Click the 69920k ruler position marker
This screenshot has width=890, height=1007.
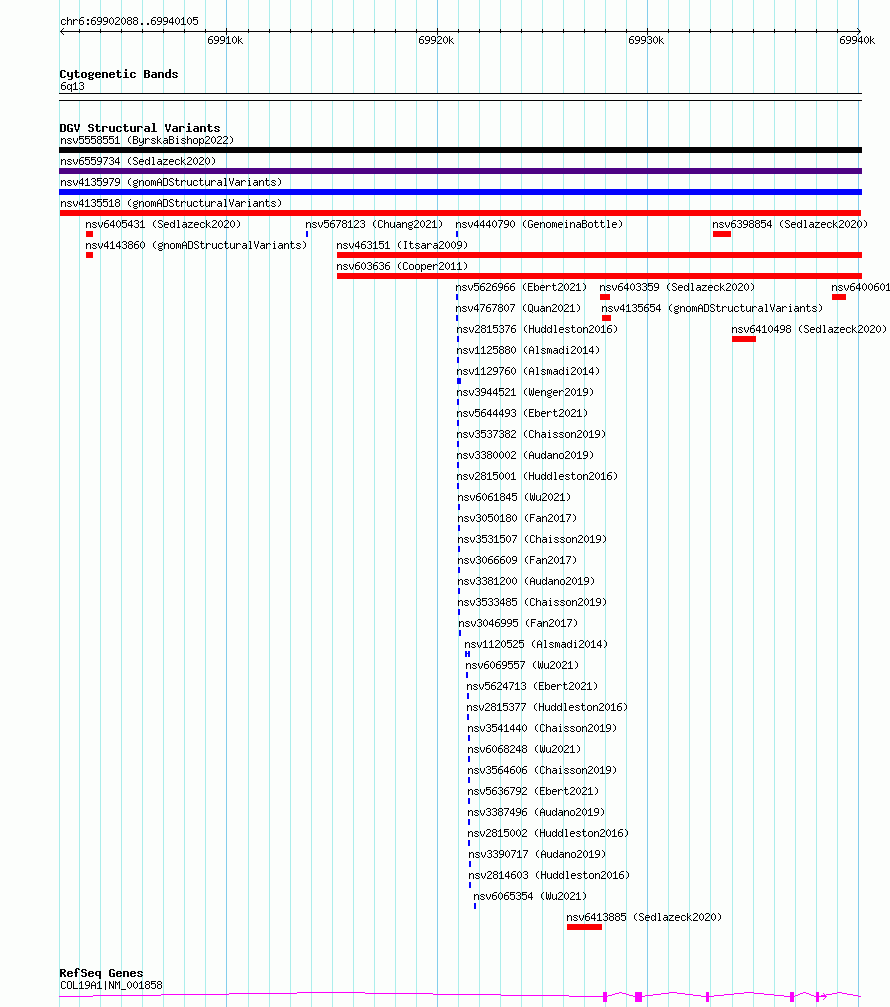[x=436, y=40]
